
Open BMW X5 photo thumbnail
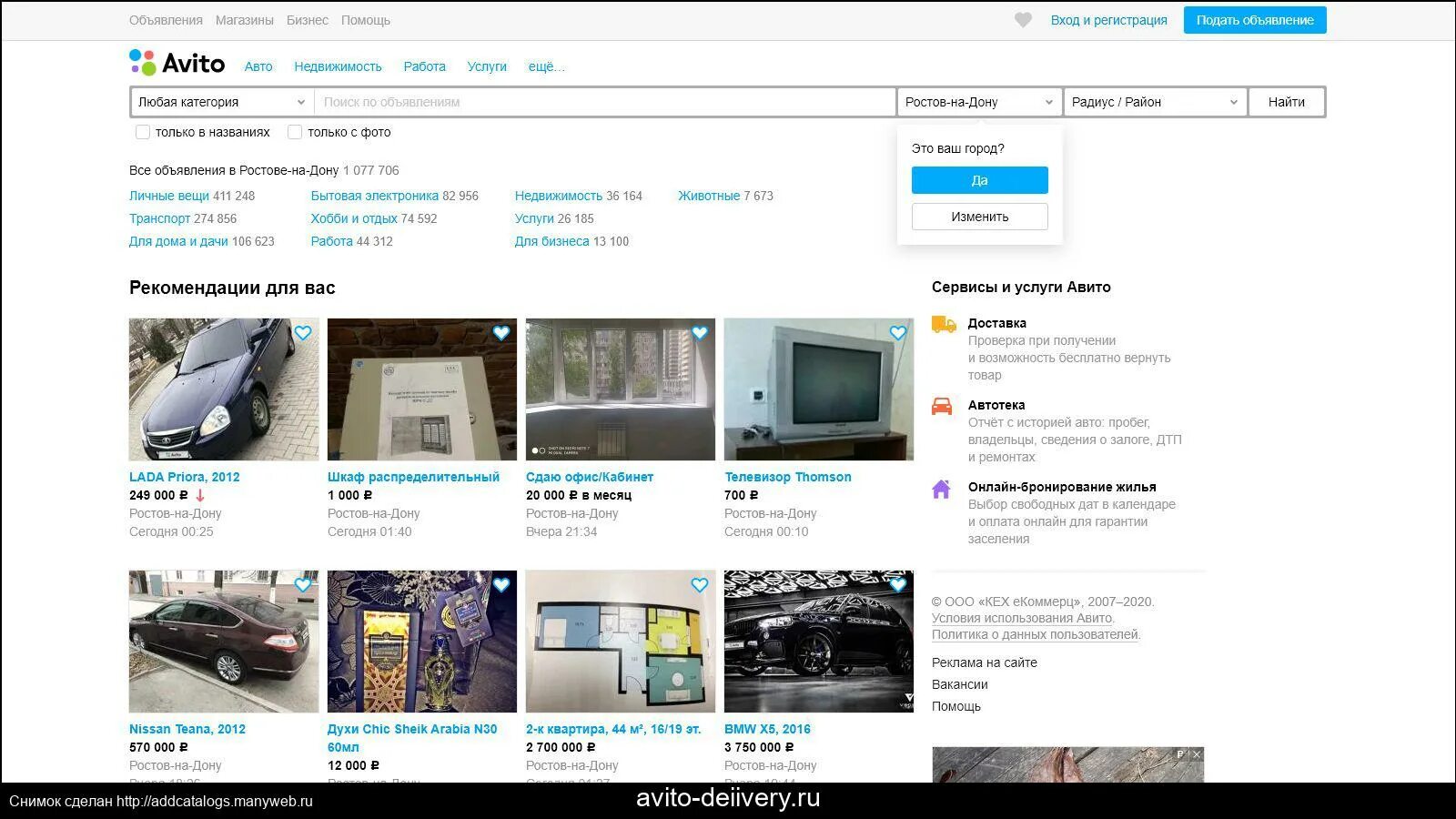tap(819, 642)
